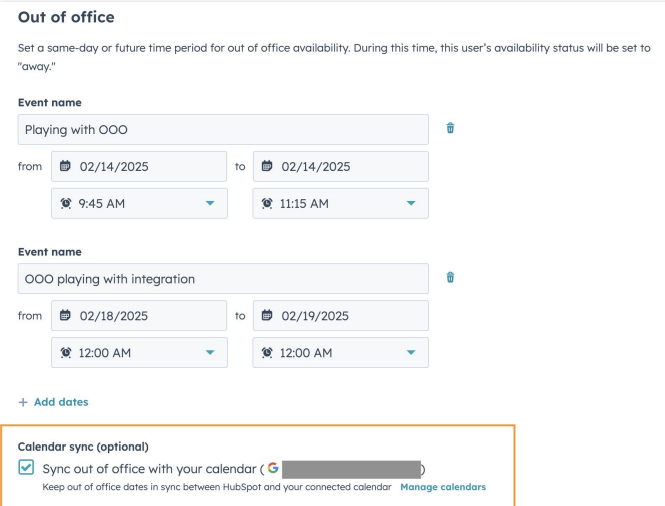Image resolution: width=665 pixels, height=506 pixels.
Task: Edit 'OOO playing with integration' name field
Action: 223,278
